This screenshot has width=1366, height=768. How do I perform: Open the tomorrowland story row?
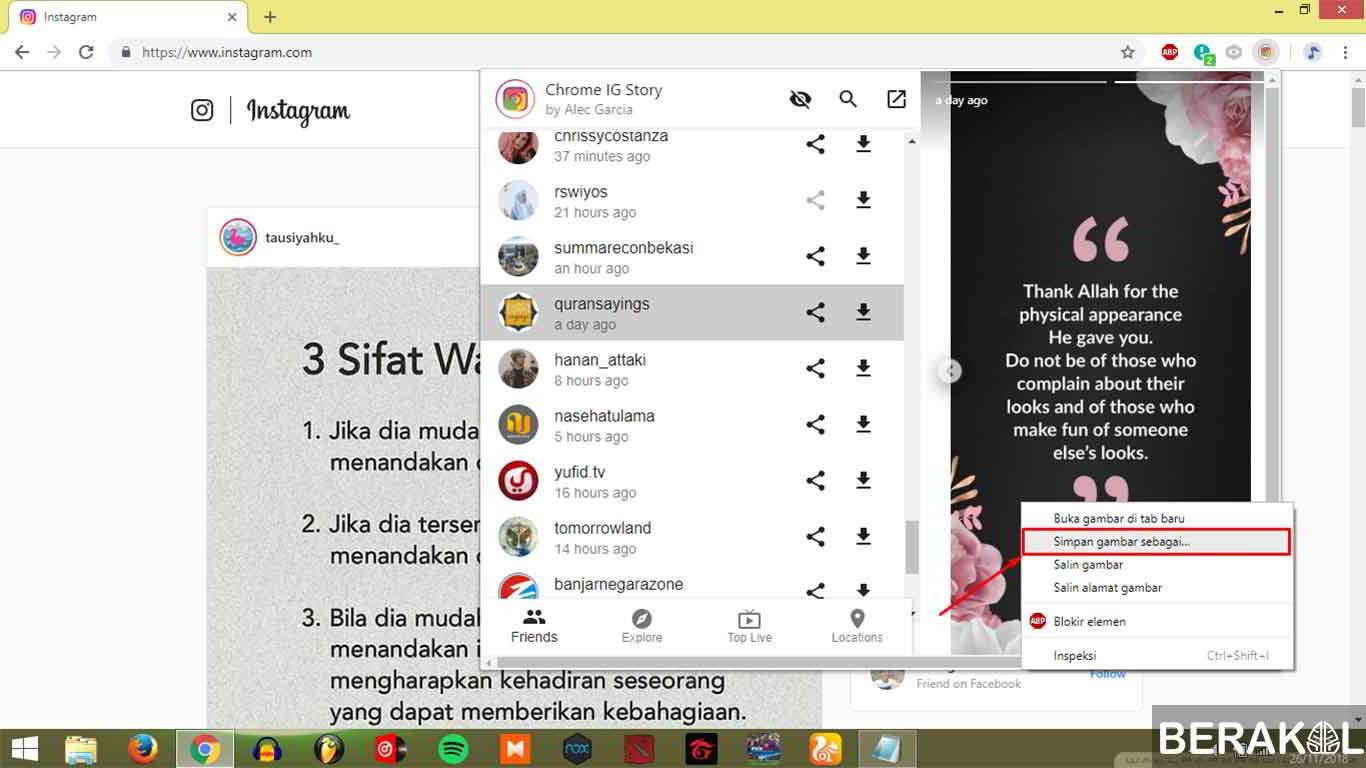692,537
